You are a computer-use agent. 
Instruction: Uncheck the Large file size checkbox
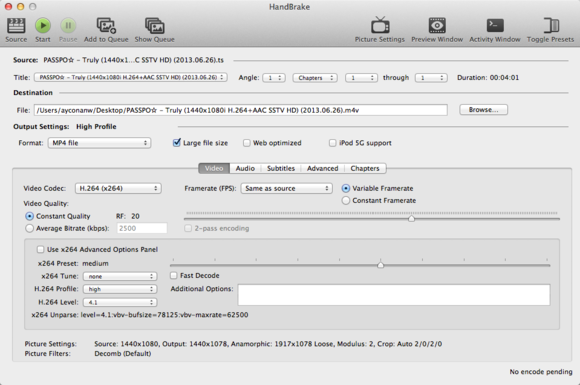(177, 143)
